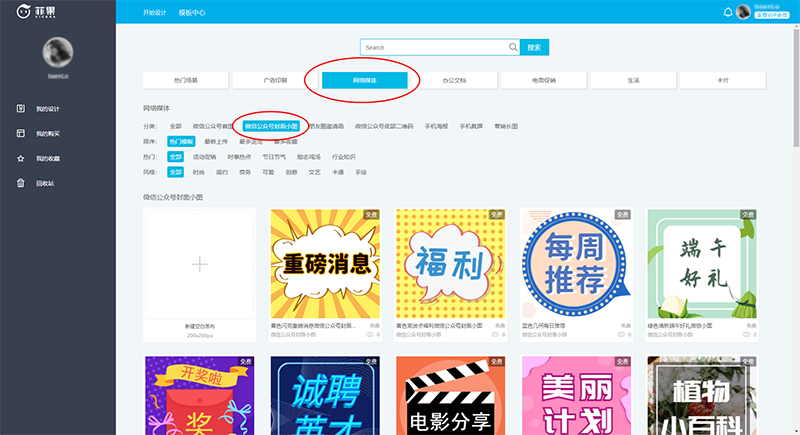This screenshot has height=435, width=800.
Task: Open the 重磅消息 template thumbnail
Action: coord(325,264)
